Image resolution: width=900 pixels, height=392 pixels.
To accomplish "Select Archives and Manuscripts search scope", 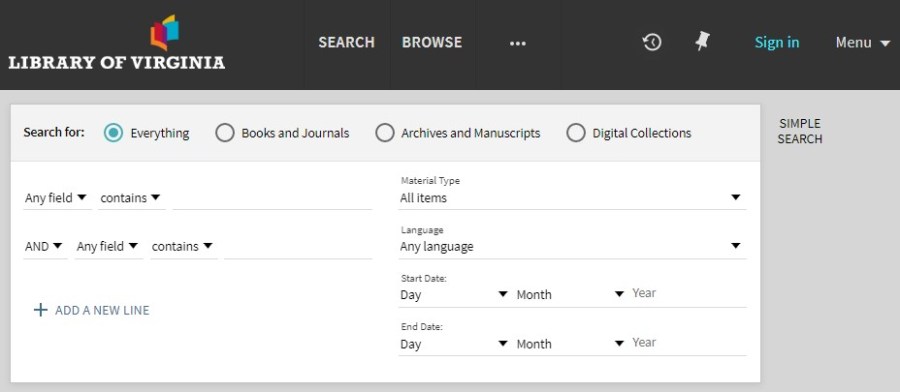I will point(385,133).
